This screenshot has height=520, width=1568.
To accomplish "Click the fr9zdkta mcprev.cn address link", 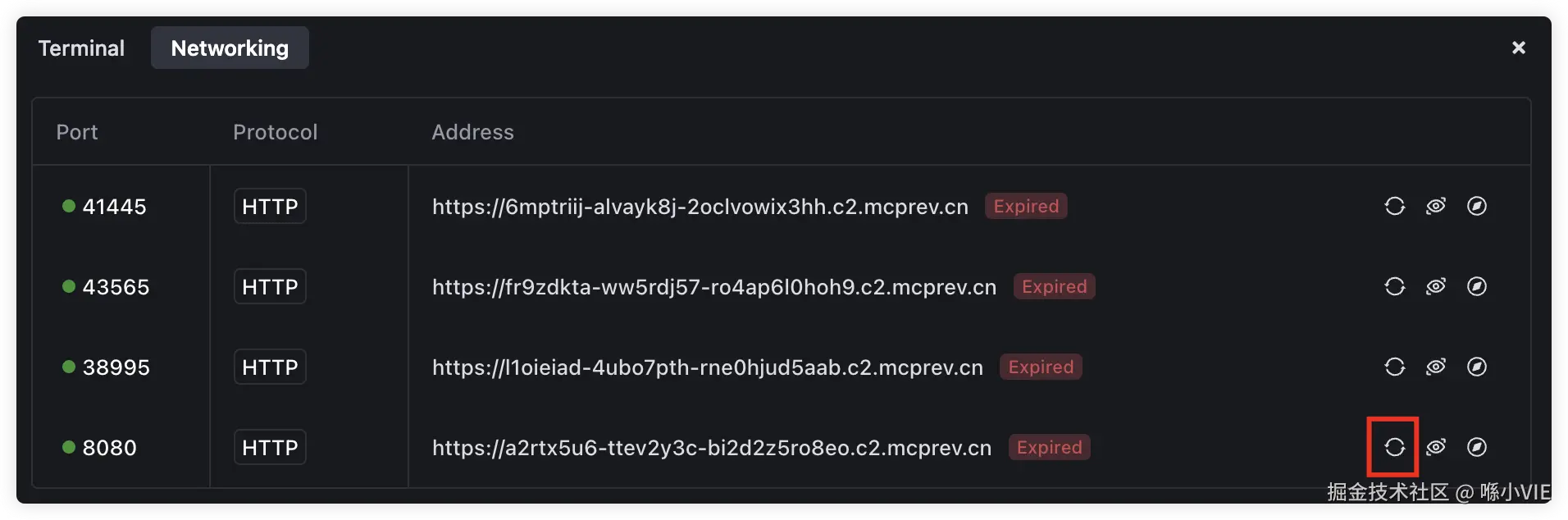I will pyautogui.click(x=713, y=287).
